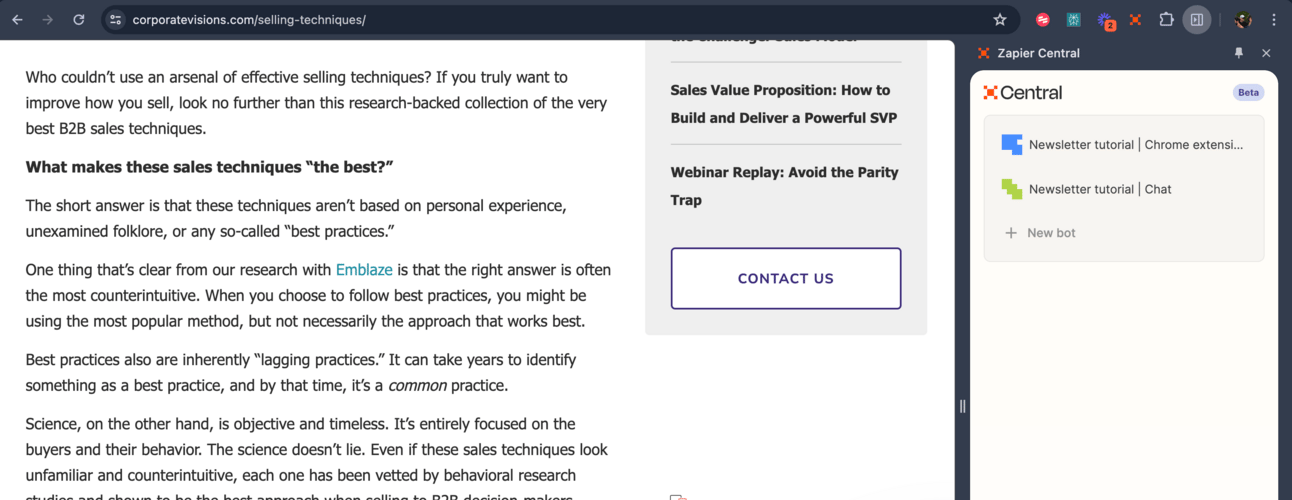This screenshot has width=1292, height=500.
Task: Bookmark this page with the star icon
Action: pyautogui.click(x=1000, y=19)
